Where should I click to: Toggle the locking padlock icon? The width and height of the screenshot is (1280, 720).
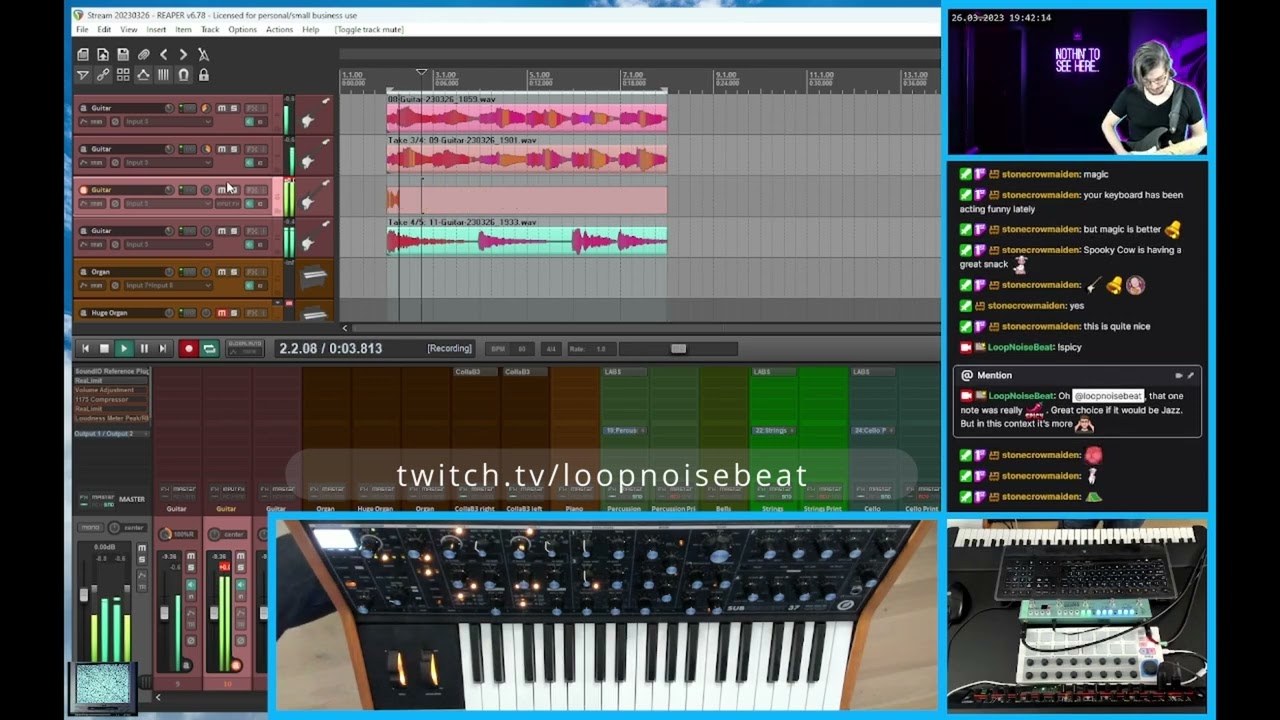click(x=204, y=75)
